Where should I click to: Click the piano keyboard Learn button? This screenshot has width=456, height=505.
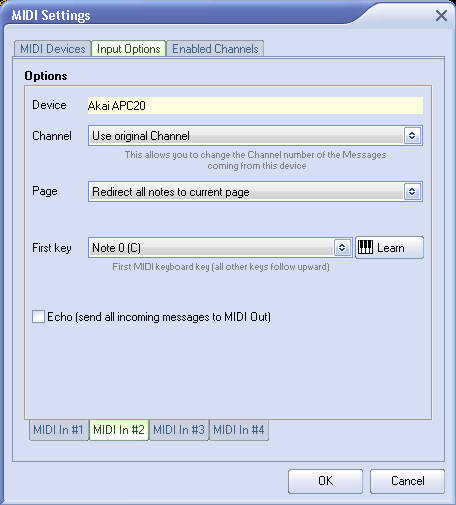[x=389, y=248]
